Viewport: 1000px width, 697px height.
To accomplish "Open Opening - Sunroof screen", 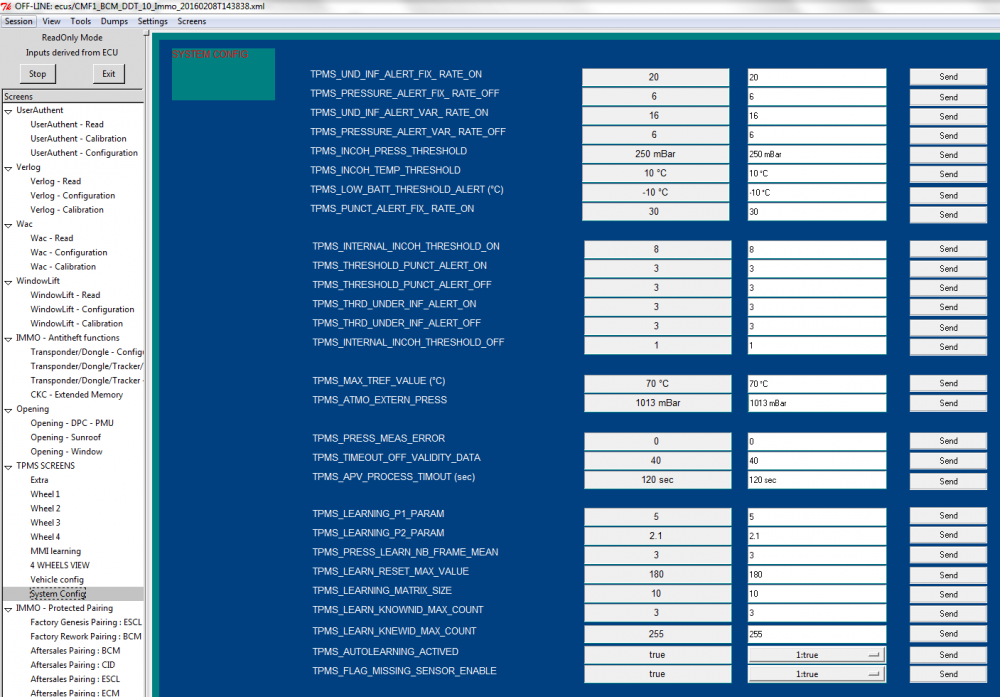I will coord(66,437).
